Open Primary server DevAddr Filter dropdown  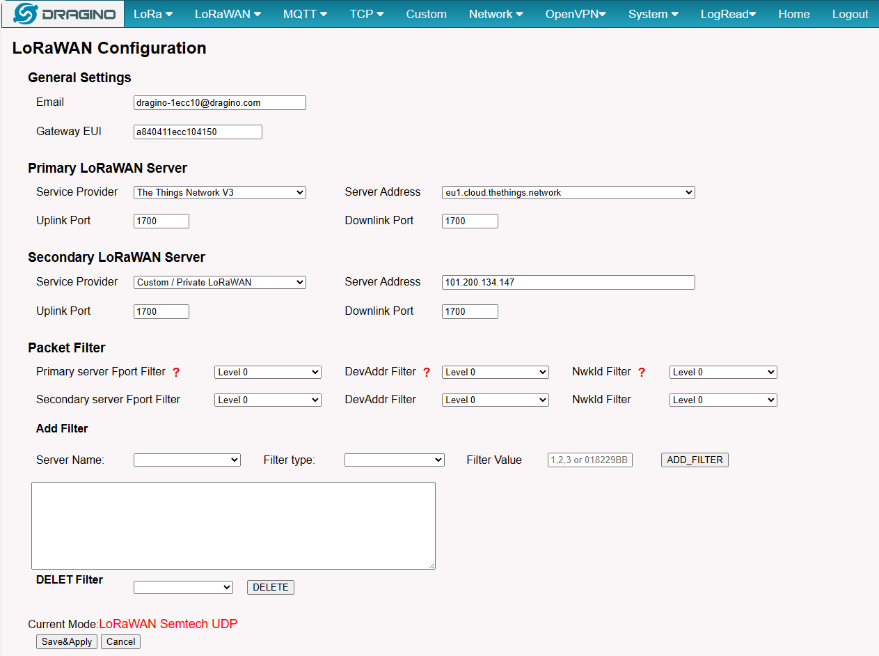tap(496, 372)
